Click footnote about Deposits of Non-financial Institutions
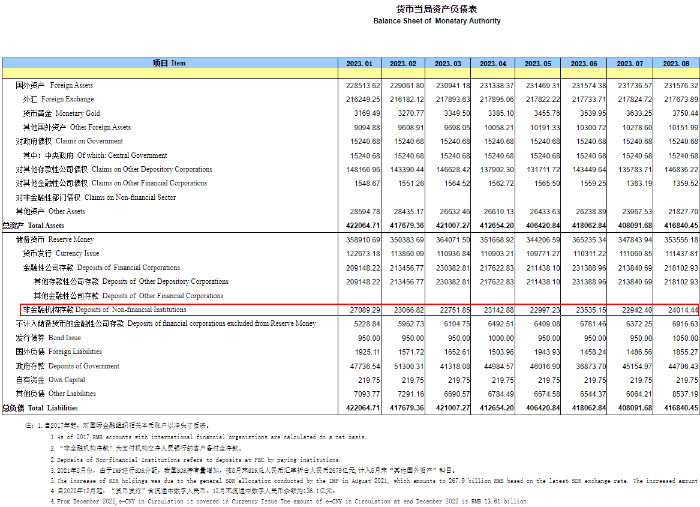This screenshot has height=507, width=700. [x=195, y=459]
